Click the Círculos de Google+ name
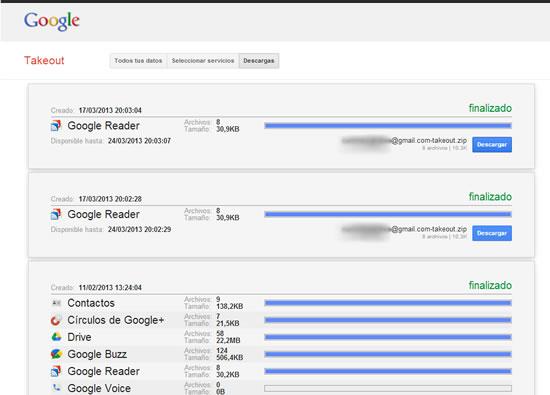 pos(116,320)
